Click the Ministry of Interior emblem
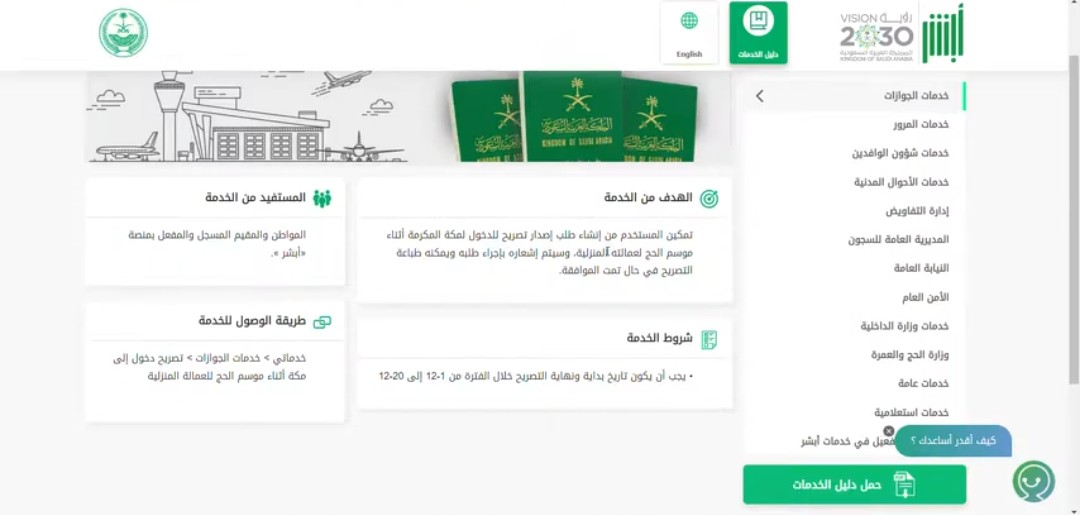The height and width of the screenshot is (515, 1080). click(x=123, y=32)
